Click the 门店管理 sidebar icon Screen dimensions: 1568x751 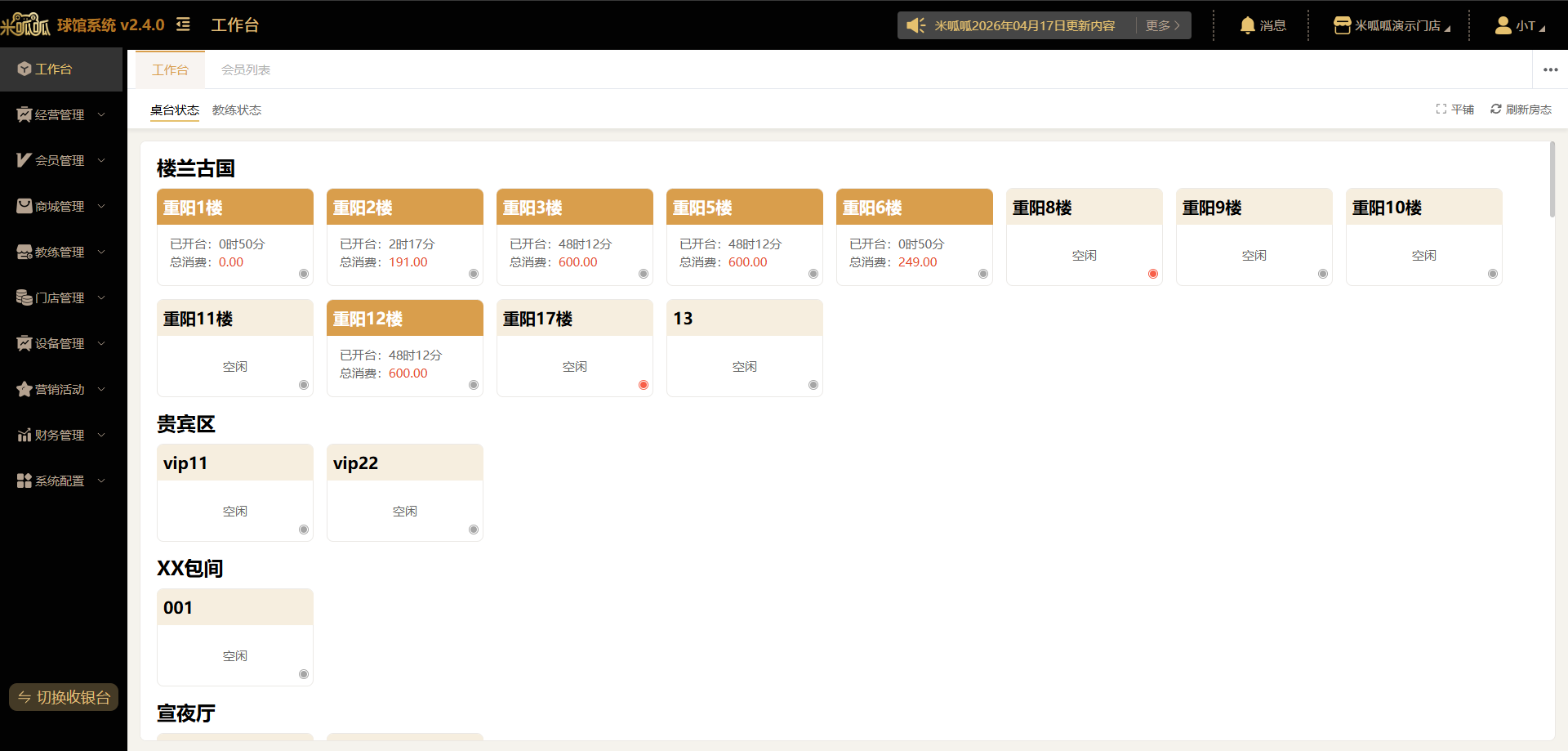pos(24,297)
